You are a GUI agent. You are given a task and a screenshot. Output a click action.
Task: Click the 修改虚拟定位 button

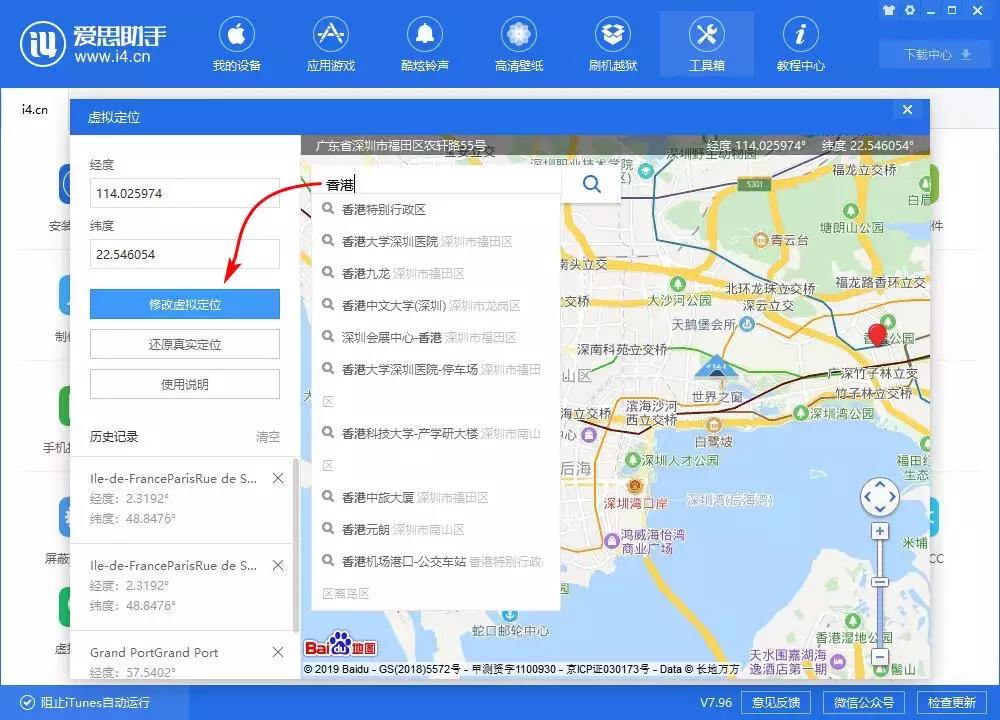(184, 304)
